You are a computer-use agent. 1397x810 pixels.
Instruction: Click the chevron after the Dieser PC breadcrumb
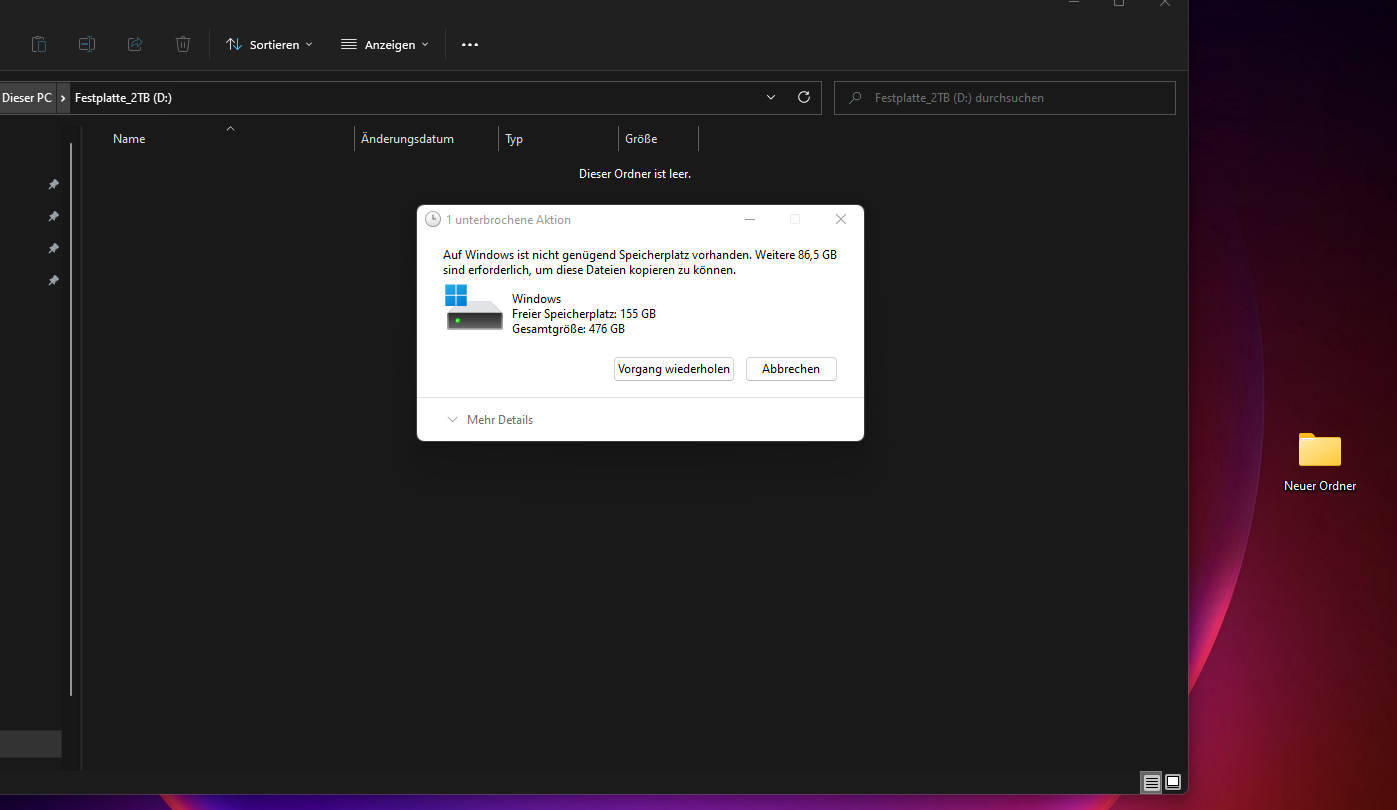64,98
